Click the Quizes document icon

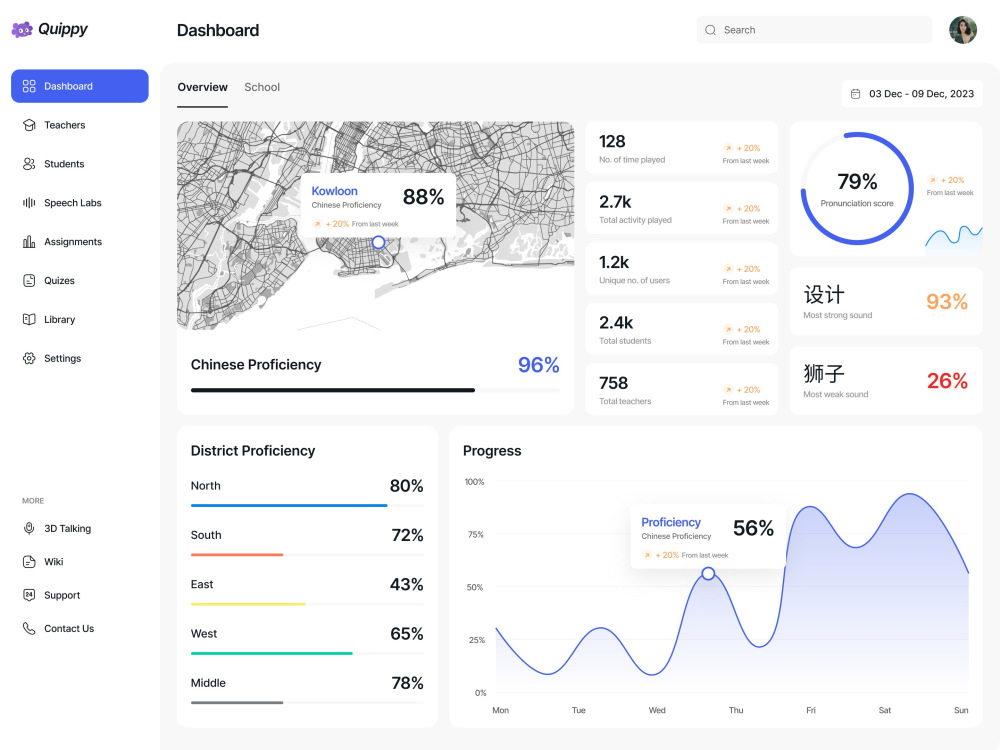pos(29,281)
